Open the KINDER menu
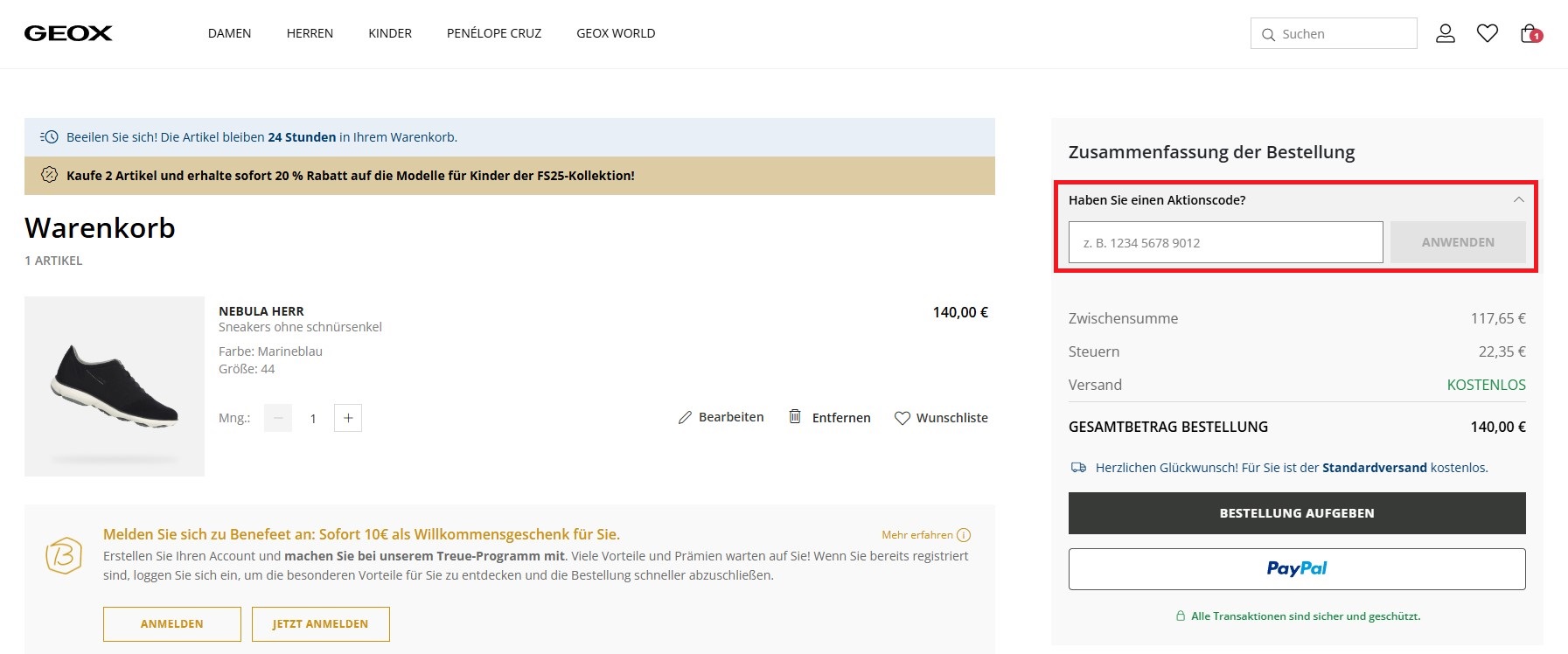The image size is (1568, 654). (390, 33)
